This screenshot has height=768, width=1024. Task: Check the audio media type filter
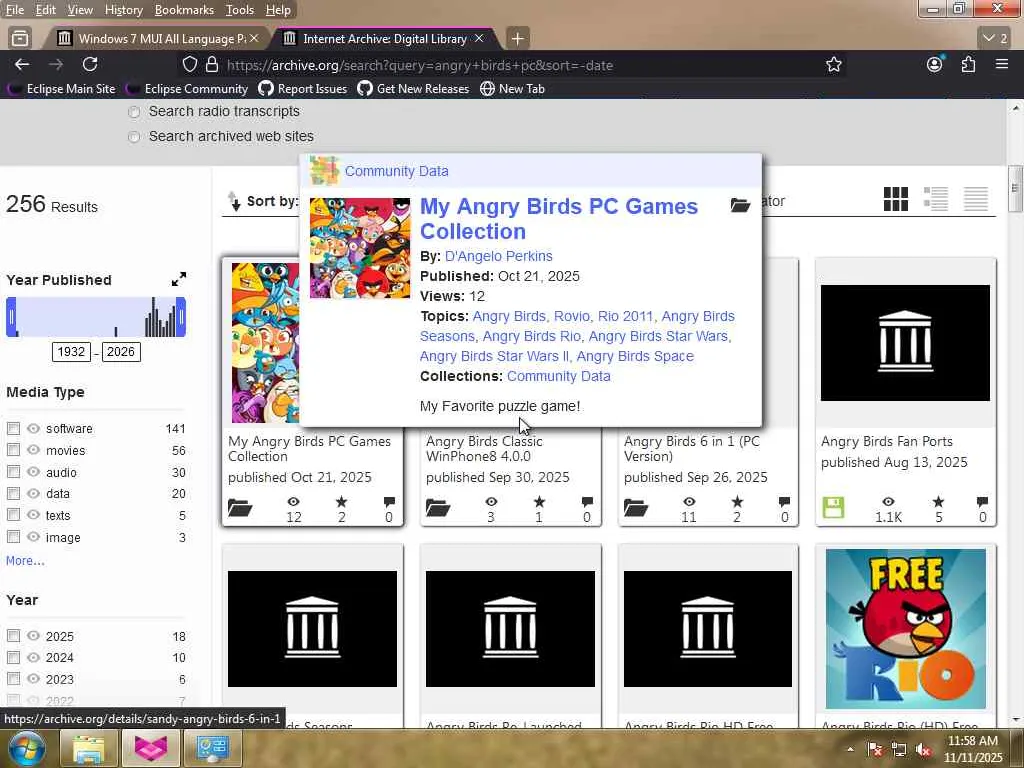[13, 472]
